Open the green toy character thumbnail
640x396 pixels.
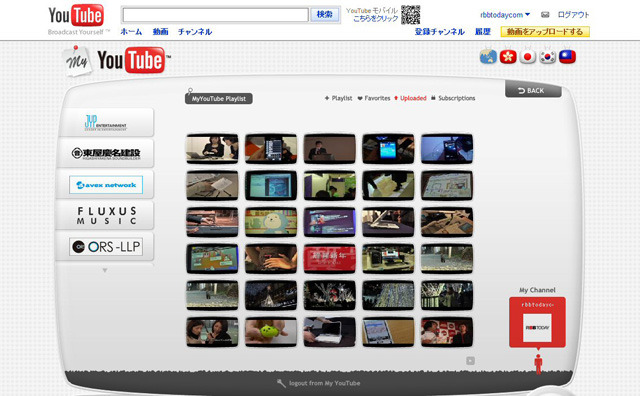(271, 332)
